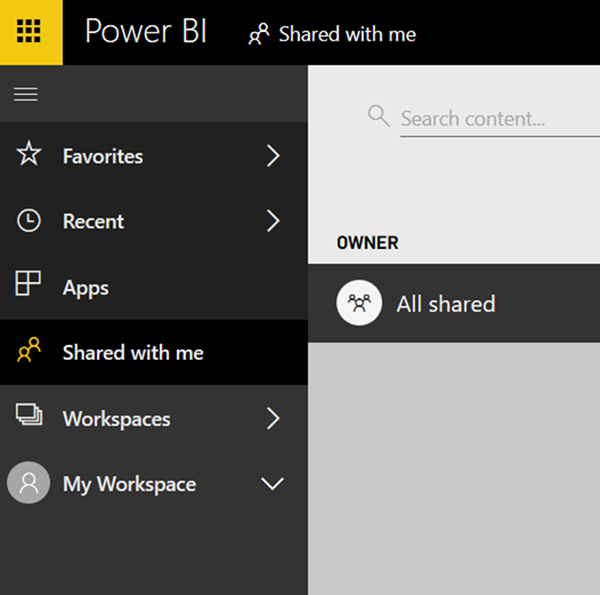Expand the Favorites flyout chevron
600x595 pixels.
(x=273, y=156)
